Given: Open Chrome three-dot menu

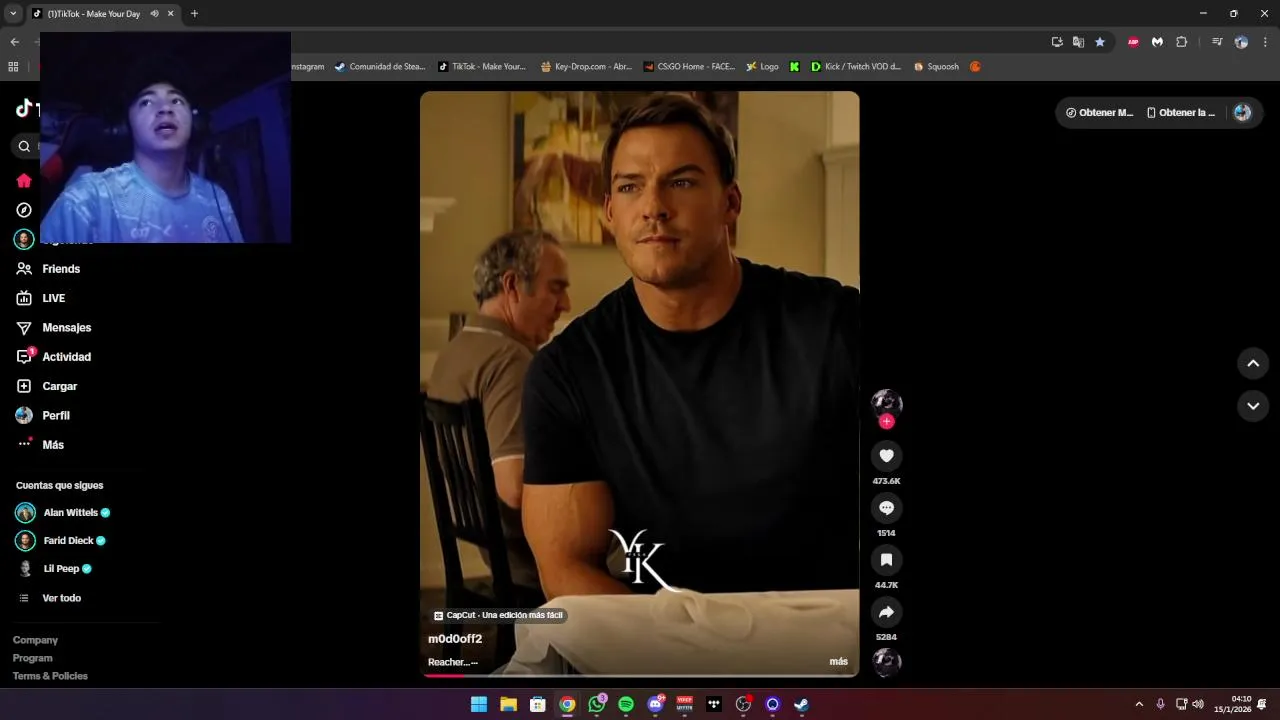Looking at the screenshot, I should tap(1265, 42).
